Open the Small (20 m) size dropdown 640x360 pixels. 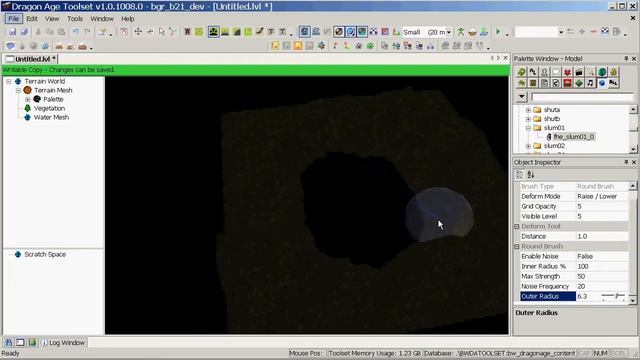449,32
